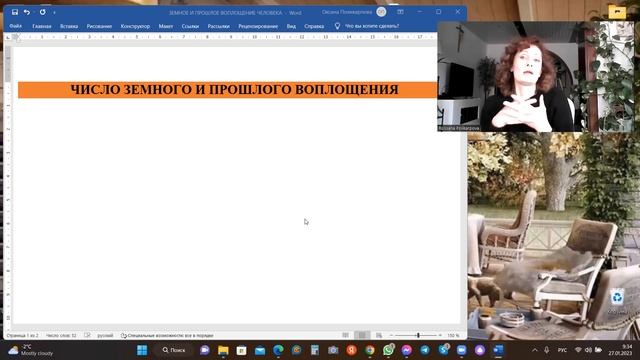The image size is (640, 360).
Task: Click the page count 'Страница 1 из 2'
Action: [22, 336]
